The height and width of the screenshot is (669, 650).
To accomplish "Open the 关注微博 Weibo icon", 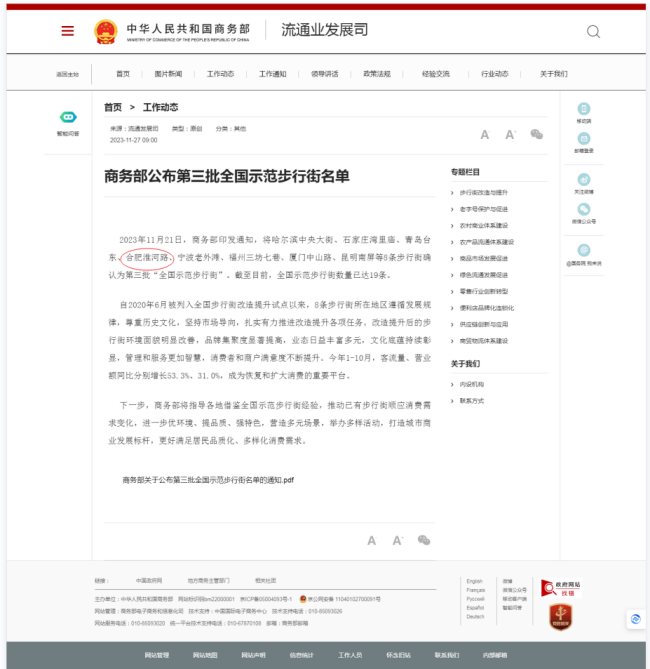I will click(x=583, y=180).
